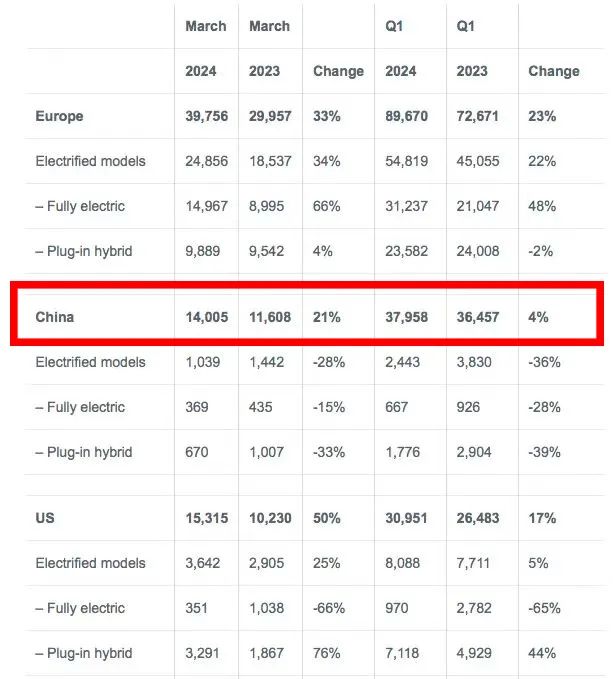Viewport: 613px width, 679px height.
Task: Select Europe fully electric value 14,967
Action: 206,206
